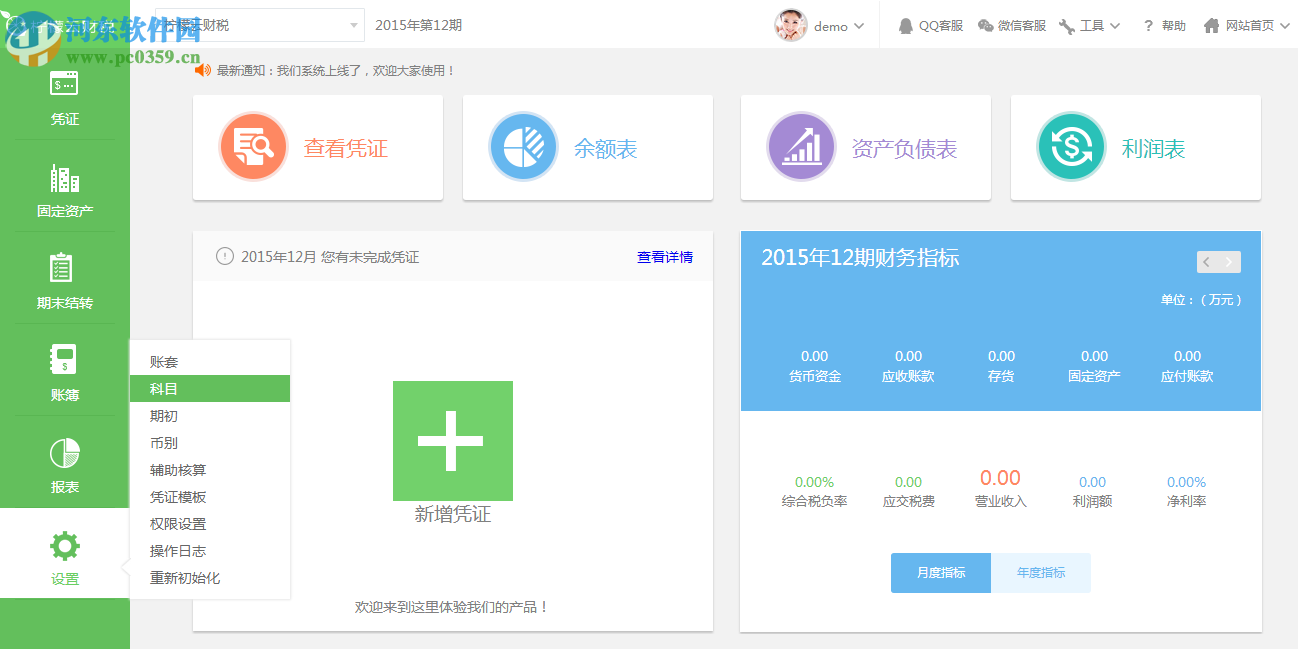Click the 查看详情 details link

point(663,257)
